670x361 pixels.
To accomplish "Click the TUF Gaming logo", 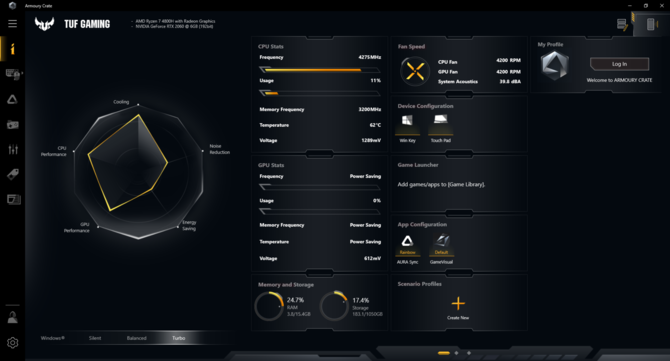I will tap(44, 24).
